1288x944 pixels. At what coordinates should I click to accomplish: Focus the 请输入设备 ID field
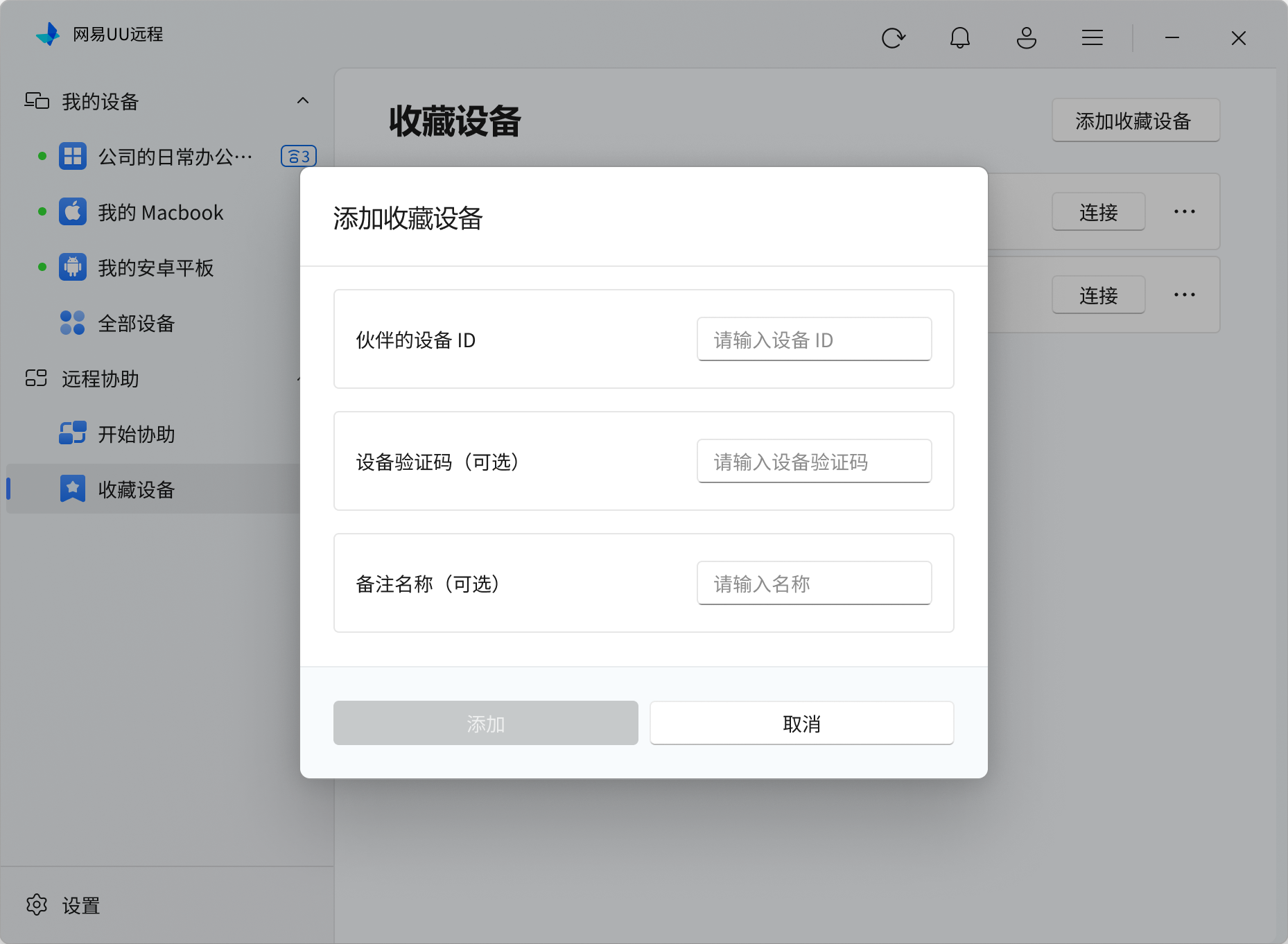coord(814,339)
